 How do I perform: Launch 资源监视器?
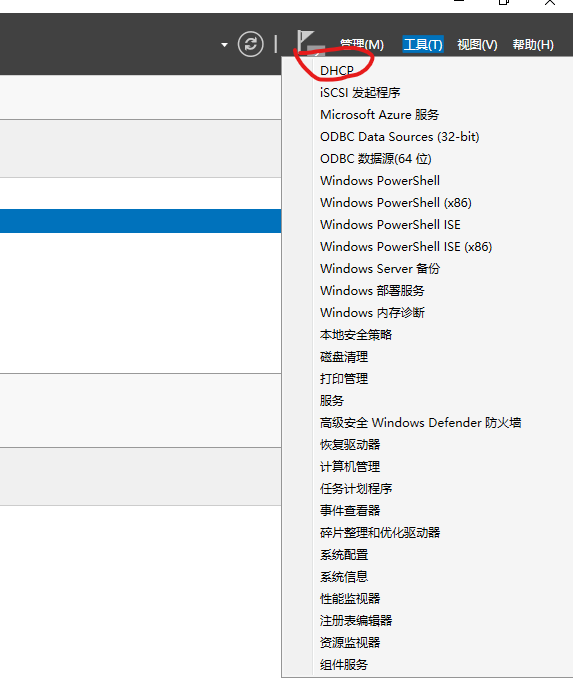(x=350, y=642)
